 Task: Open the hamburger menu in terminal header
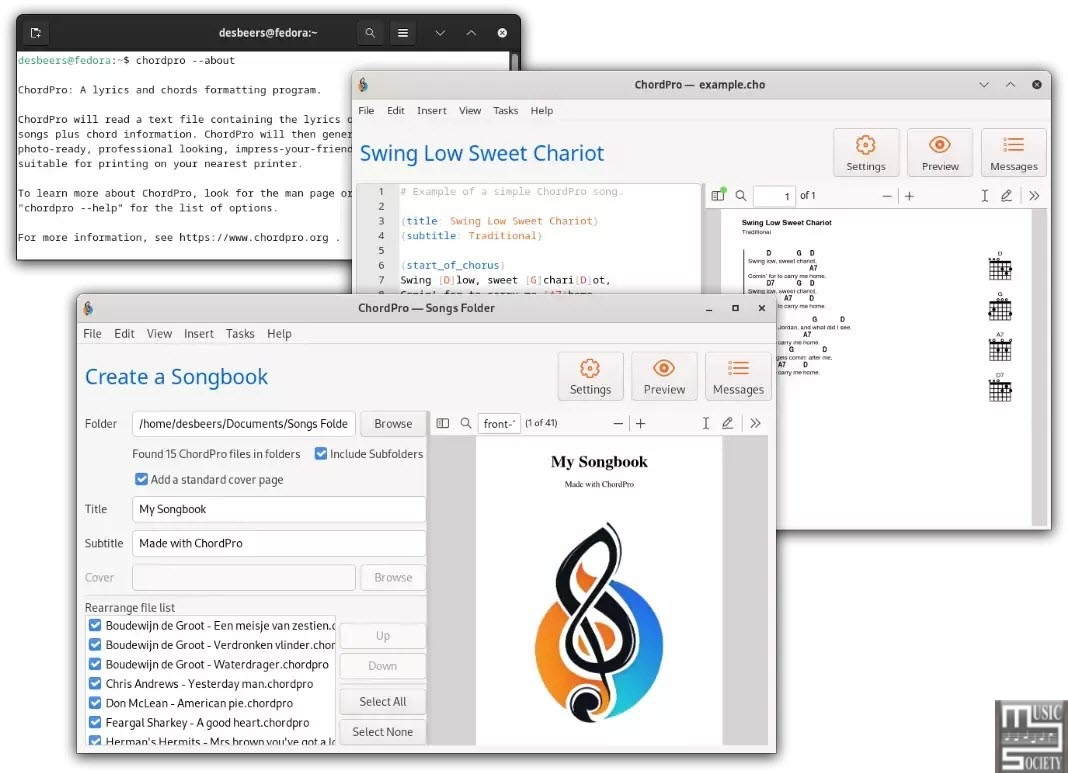403,33
